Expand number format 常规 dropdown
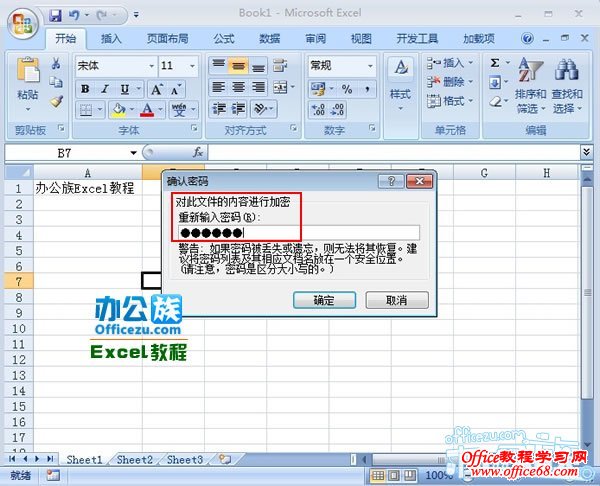 coord(370,66)
